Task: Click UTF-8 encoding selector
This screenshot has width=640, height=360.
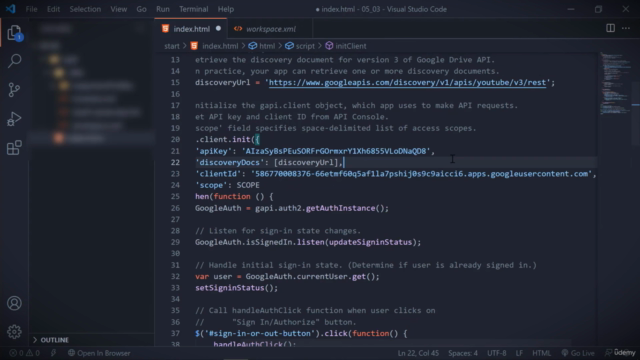Action: 497,353
